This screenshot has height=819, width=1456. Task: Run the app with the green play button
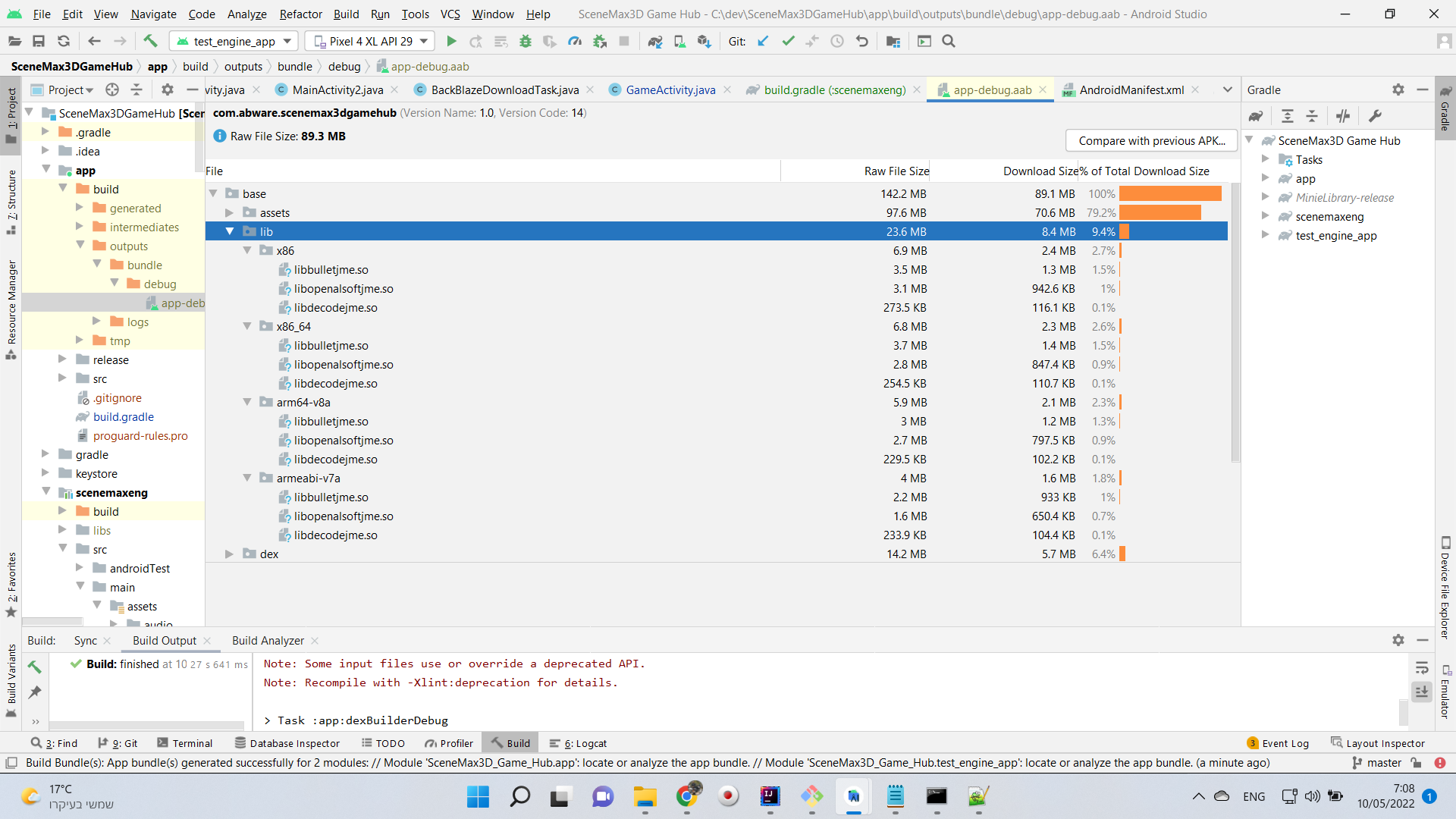451,42
